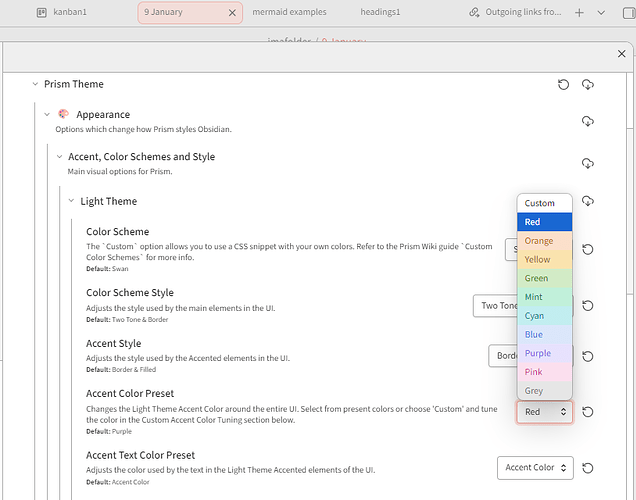Open the Color Scheme dropdown

click(511, 249)
